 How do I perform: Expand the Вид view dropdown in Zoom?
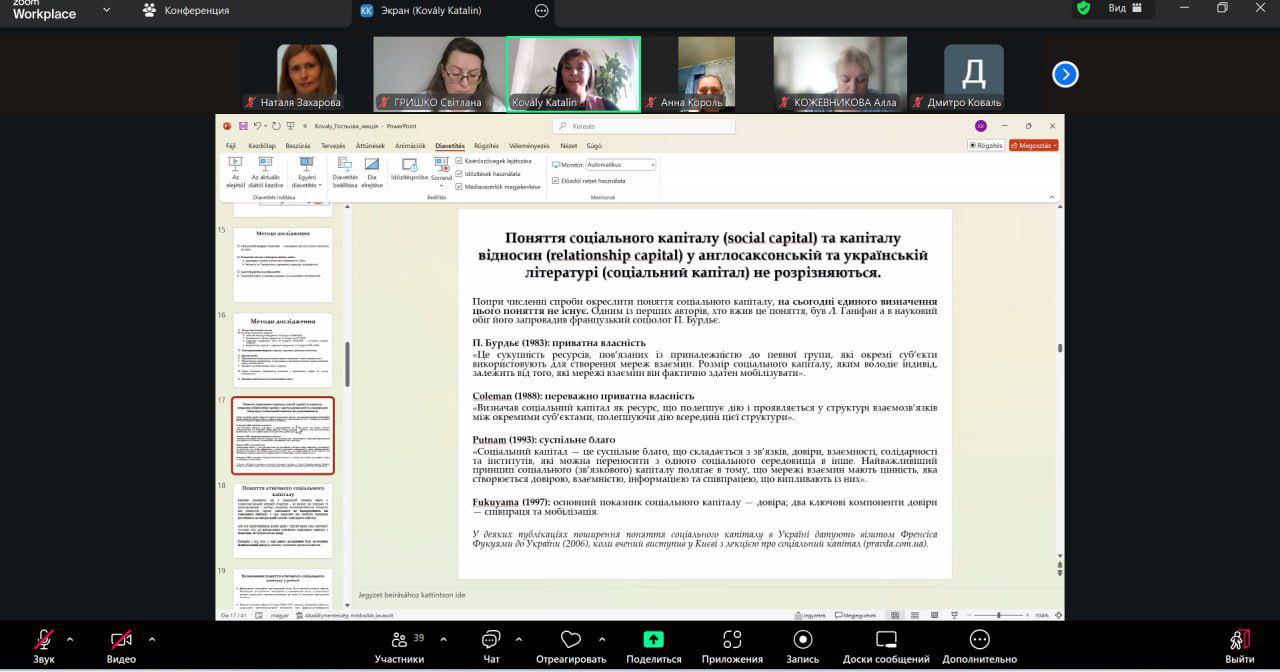1136,8
